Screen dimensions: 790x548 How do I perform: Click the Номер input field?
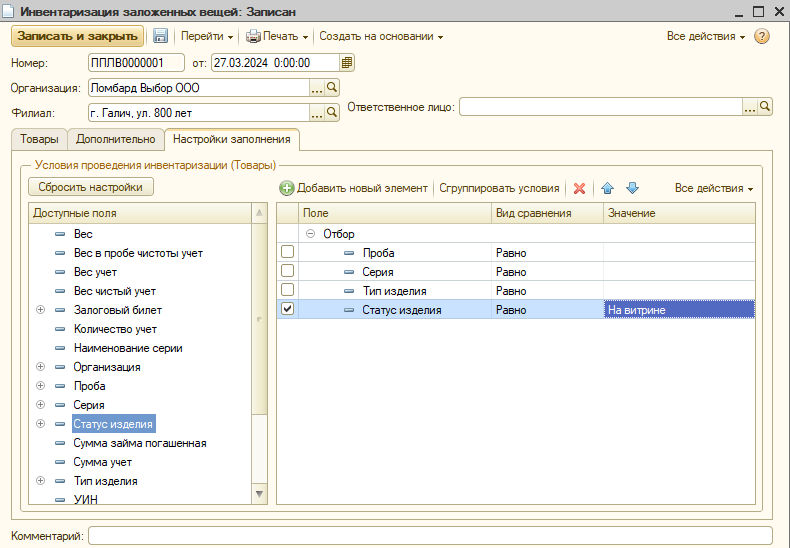(136, 63)
